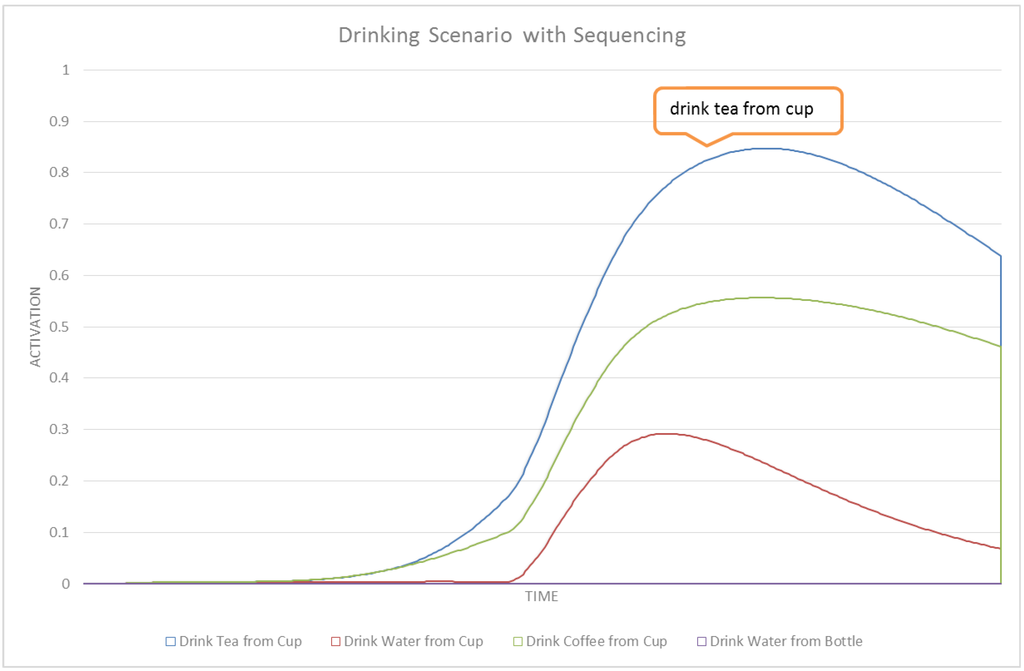Select the "Drink Coffee from Cup" legend text
Screen dimensions: 1024x671
click(x=596, y=641)
